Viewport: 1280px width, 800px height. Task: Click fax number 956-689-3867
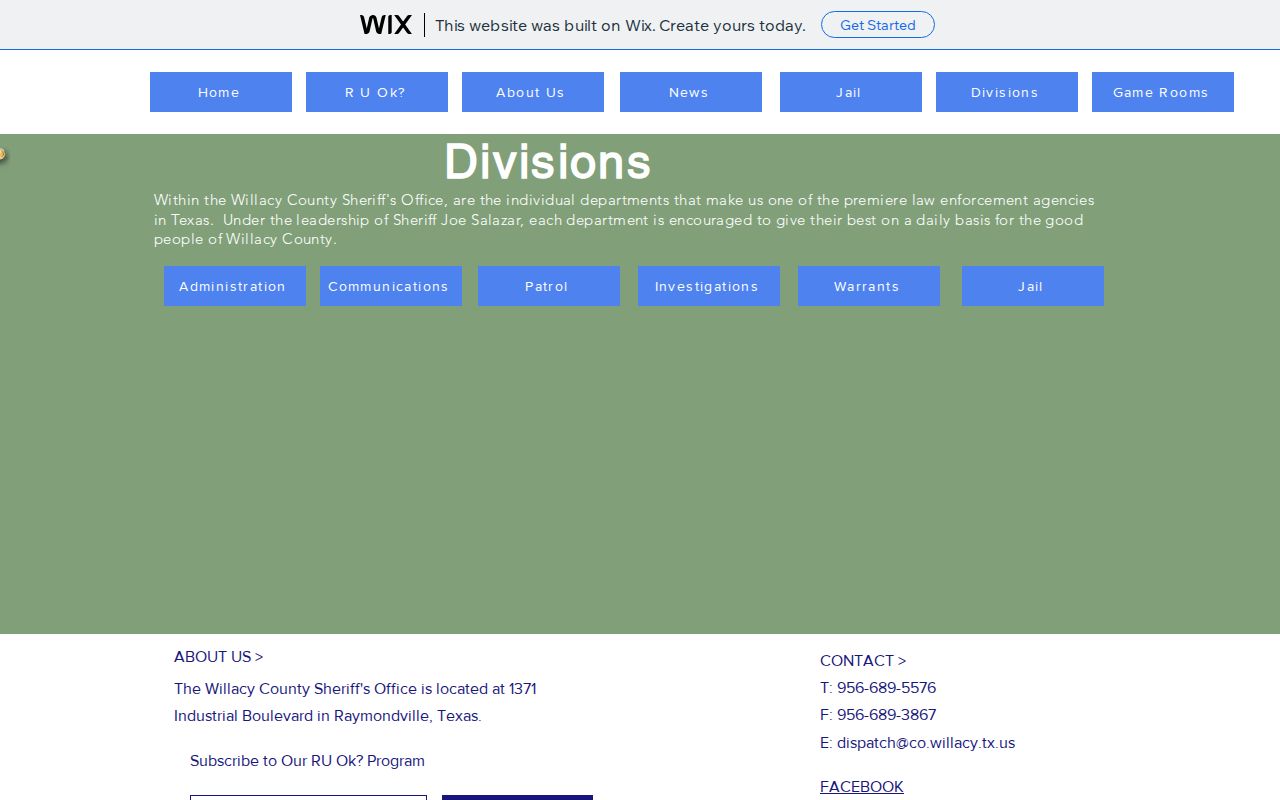pyautogui.click(x=886, y=715)
